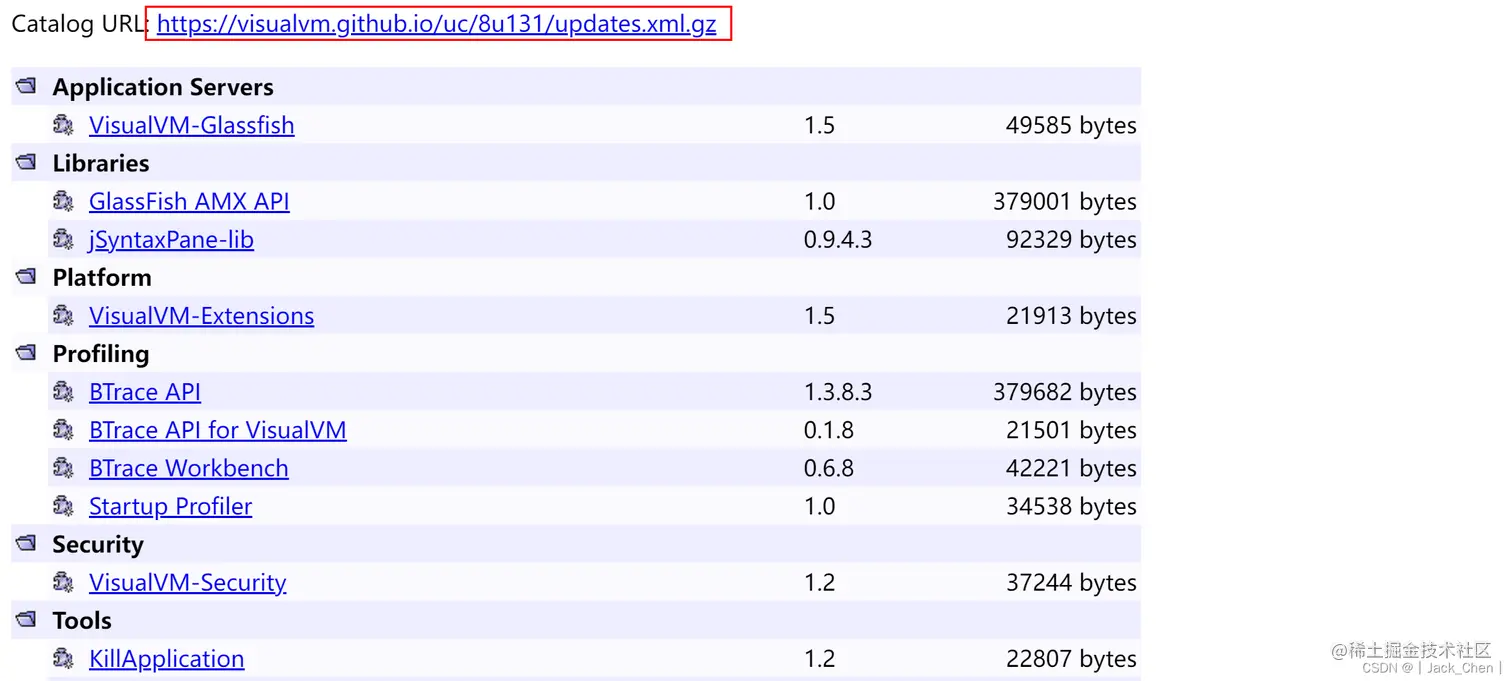
Task: Select the Application Servers category heading
Action: (x=163, y=87)
